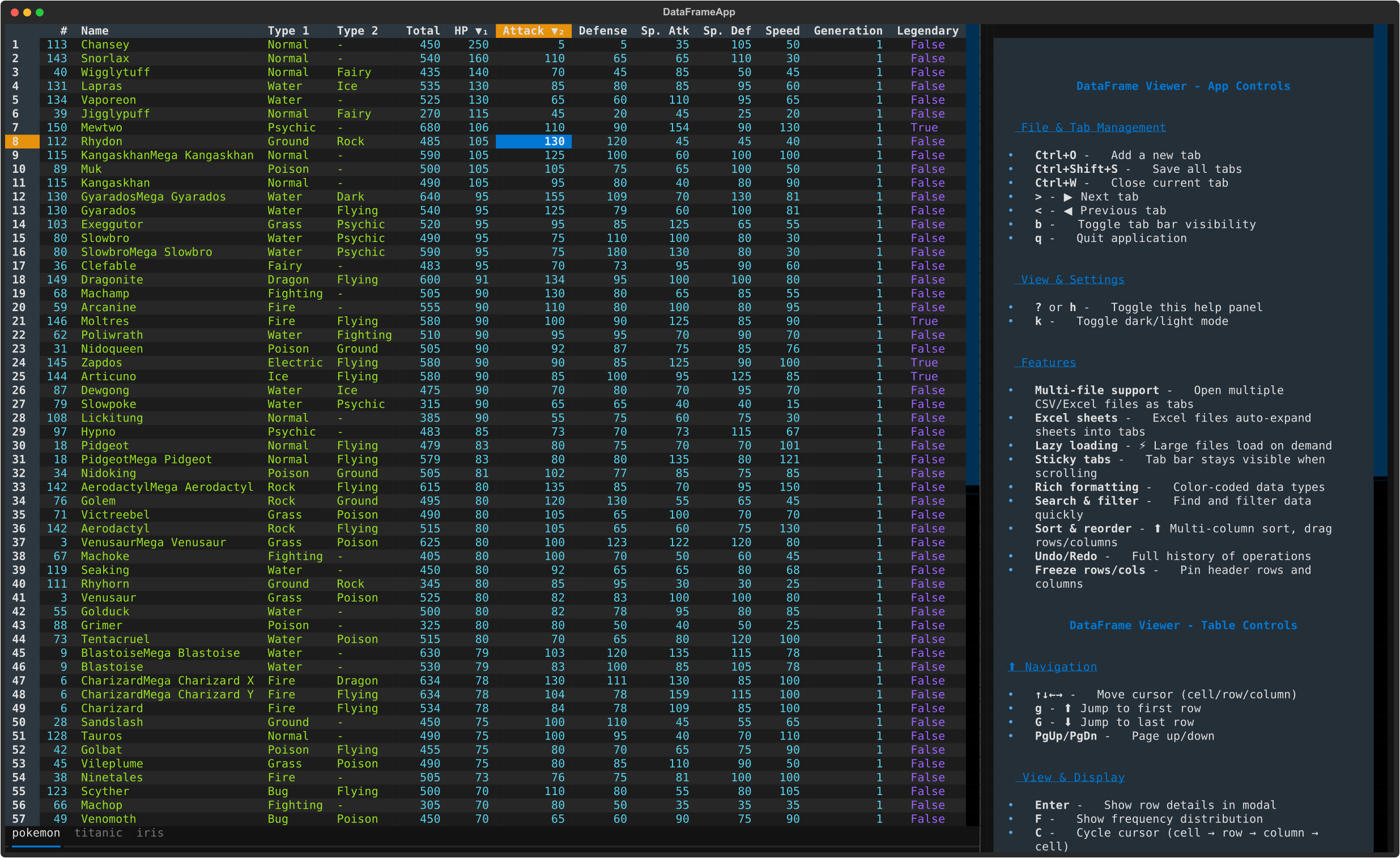Screen dimensions: 1400x858
Task: Click the View & Settings heading link
Action: tap(1072, 279)
